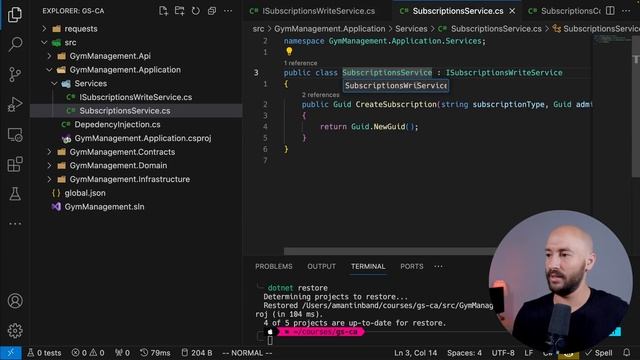Click the editor horizontal scrollbar
The image size is (640, 360).
tap(389, 251)
